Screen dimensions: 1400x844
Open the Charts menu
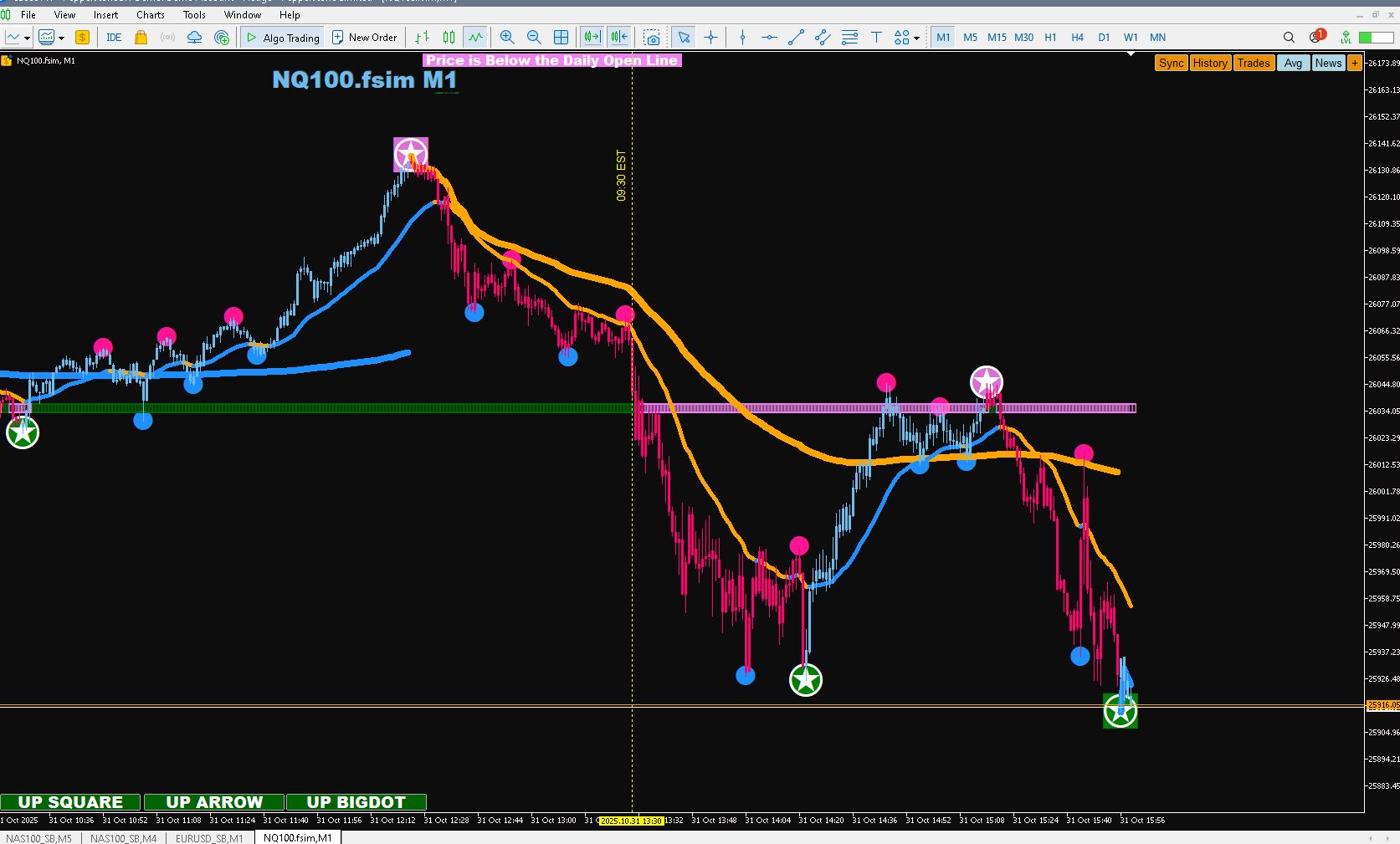click(151, 15)
